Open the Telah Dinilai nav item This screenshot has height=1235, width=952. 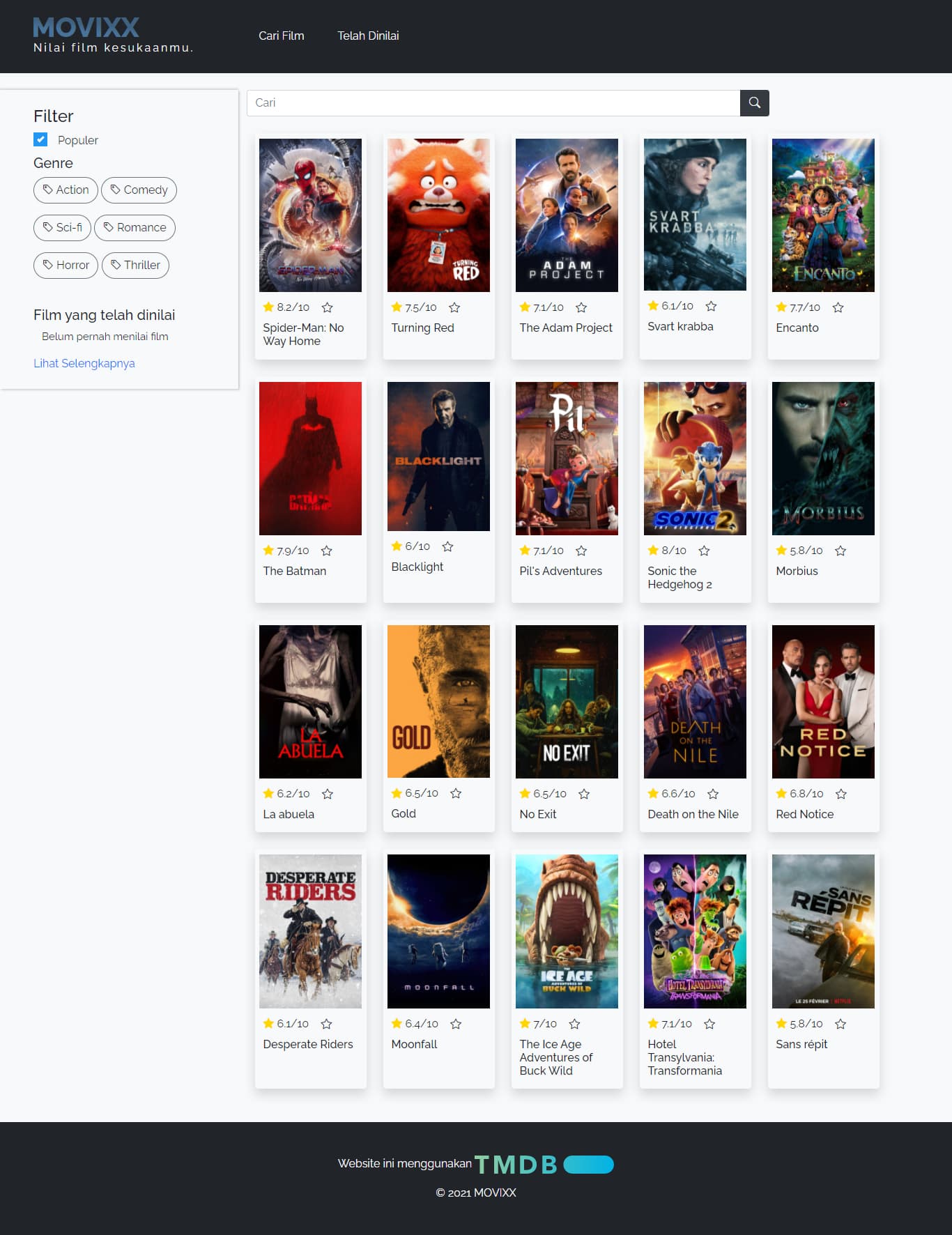tap(368, 36)
